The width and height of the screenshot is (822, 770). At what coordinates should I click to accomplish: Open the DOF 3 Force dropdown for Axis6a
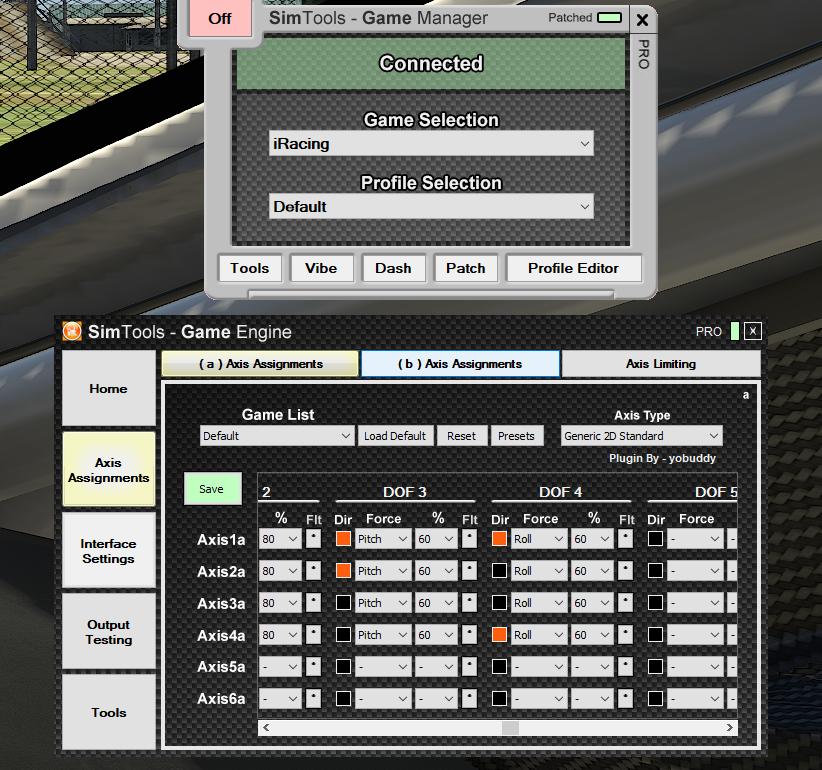point(382,699)
